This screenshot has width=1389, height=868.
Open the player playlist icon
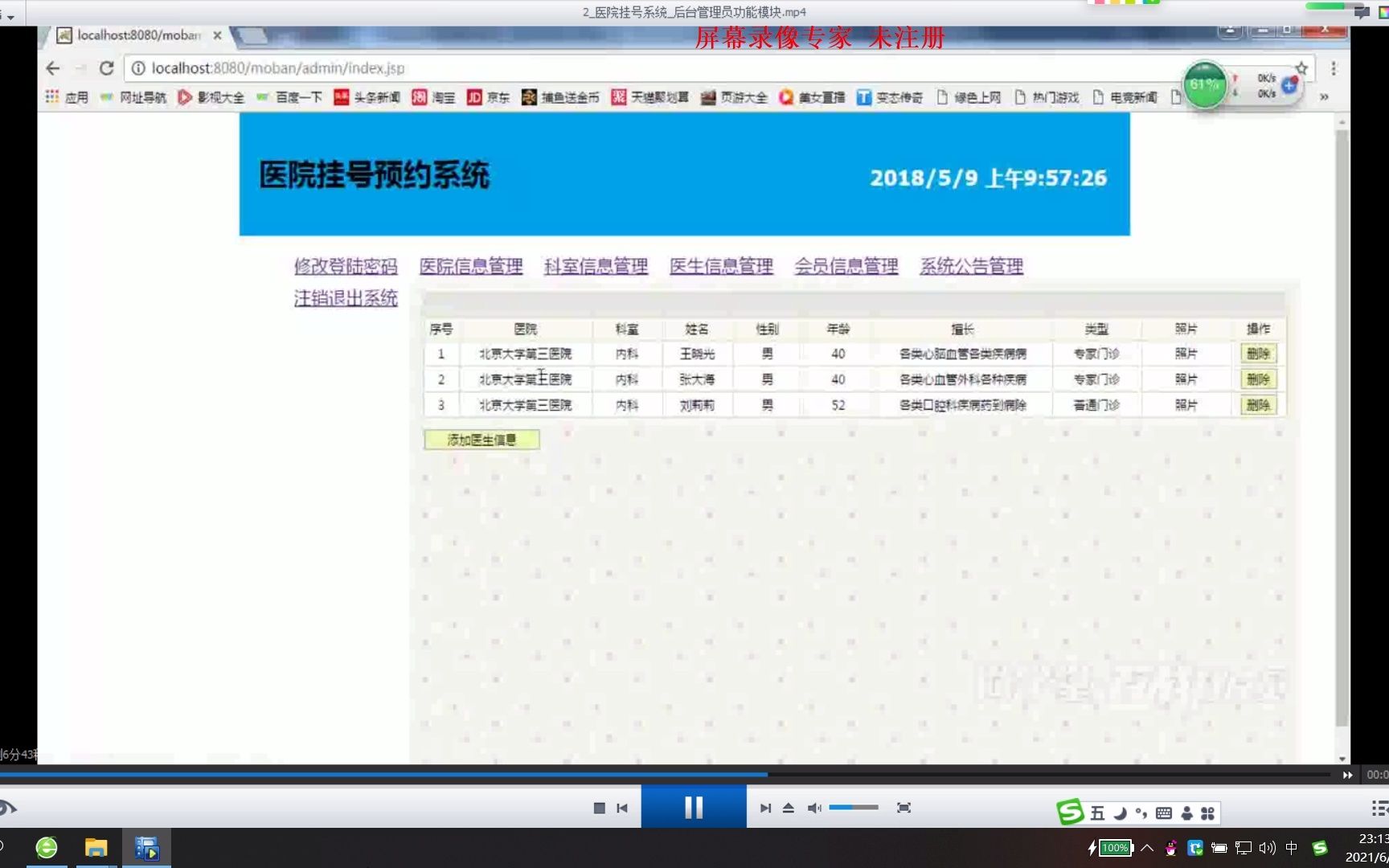tap(1379, 808)
